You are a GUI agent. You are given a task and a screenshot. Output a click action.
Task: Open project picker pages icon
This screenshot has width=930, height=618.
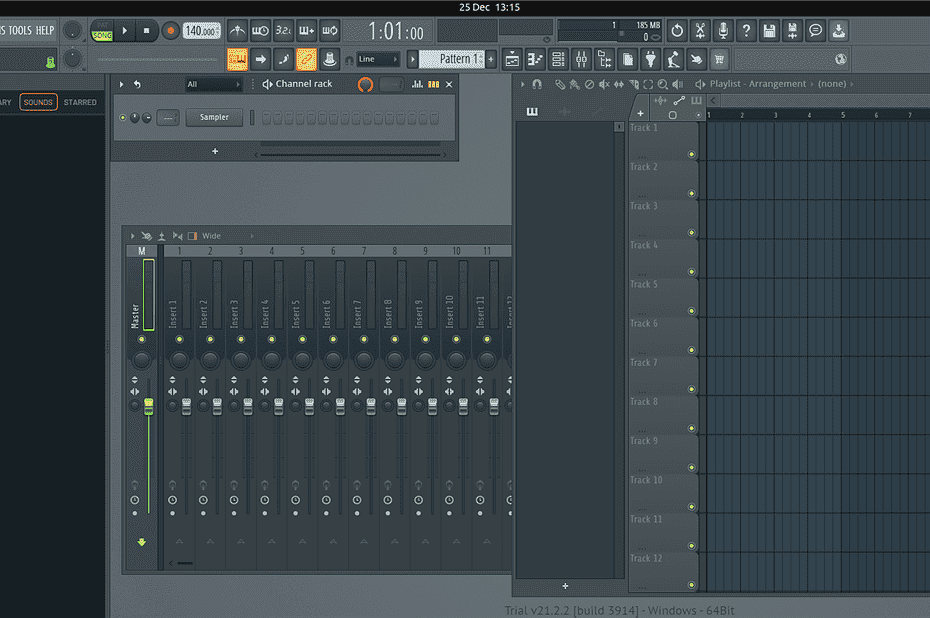[628, 59]
